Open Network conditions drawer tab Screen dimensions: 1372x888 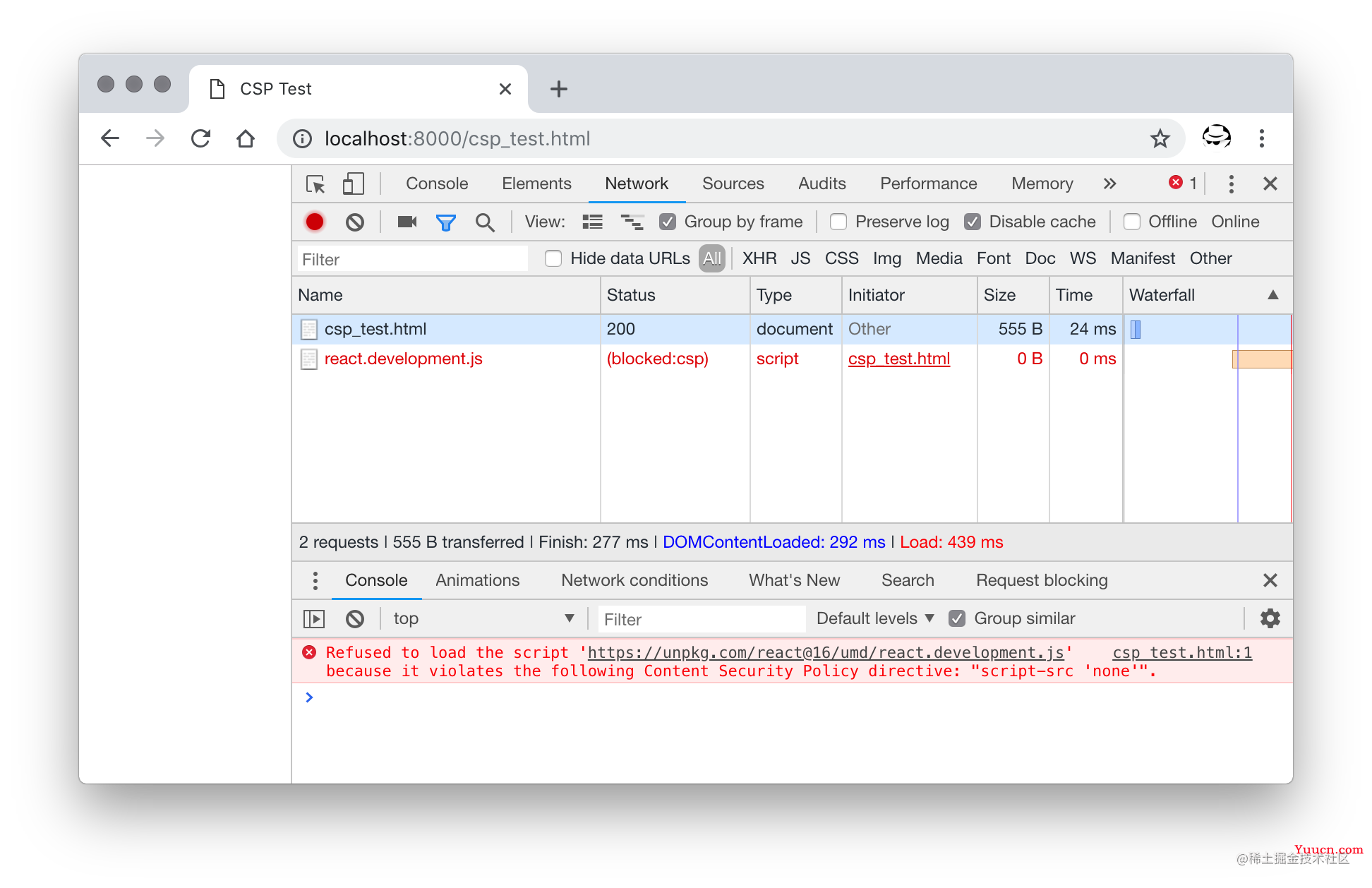(x=634, y=580)
